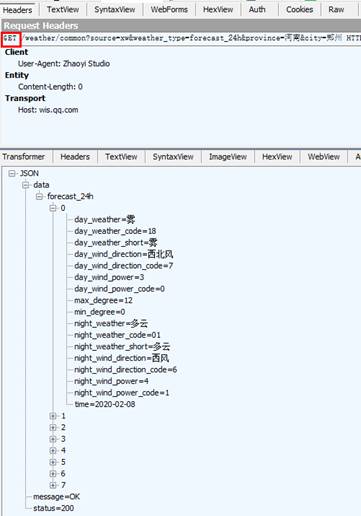Select the forecast_24h node label
This screenshot has height=516, width=361.
70,196
